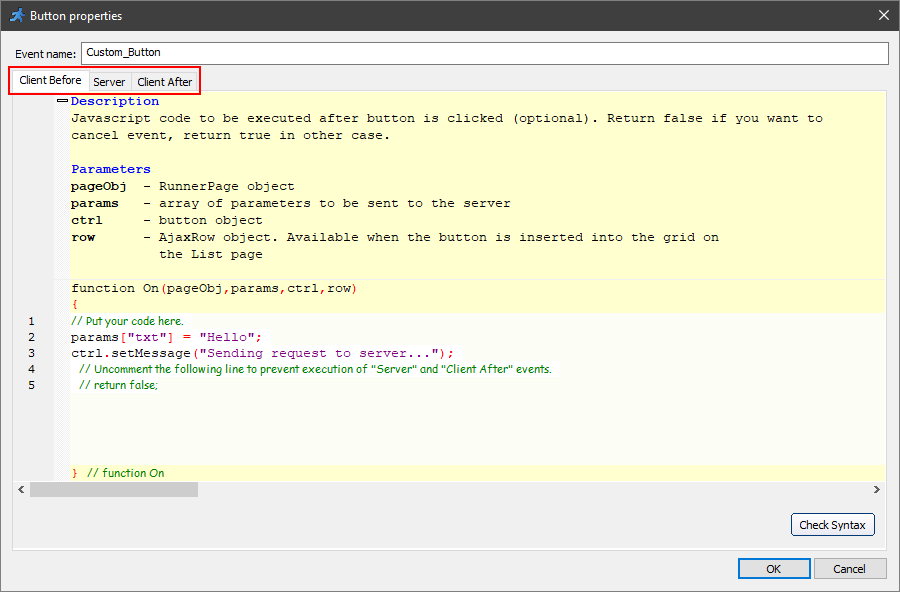Confirm changes with the OK button
Viewport: 900px width, 592px height.
tap(774, 568)
